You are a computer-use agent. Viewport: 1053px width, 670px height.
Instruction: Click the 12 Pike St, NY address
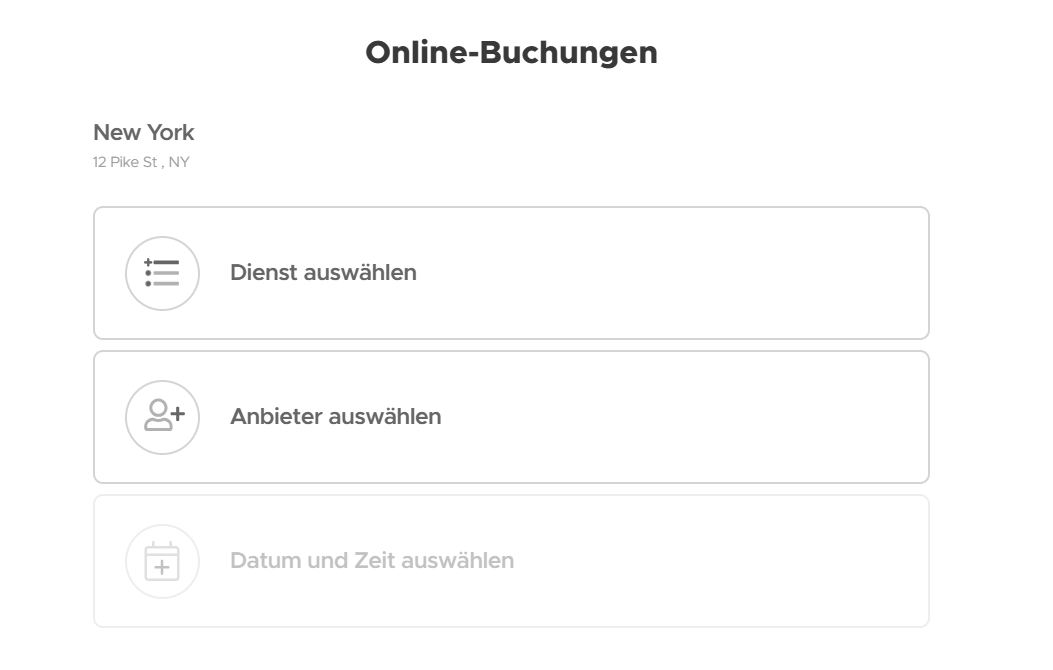coord(141,162)
